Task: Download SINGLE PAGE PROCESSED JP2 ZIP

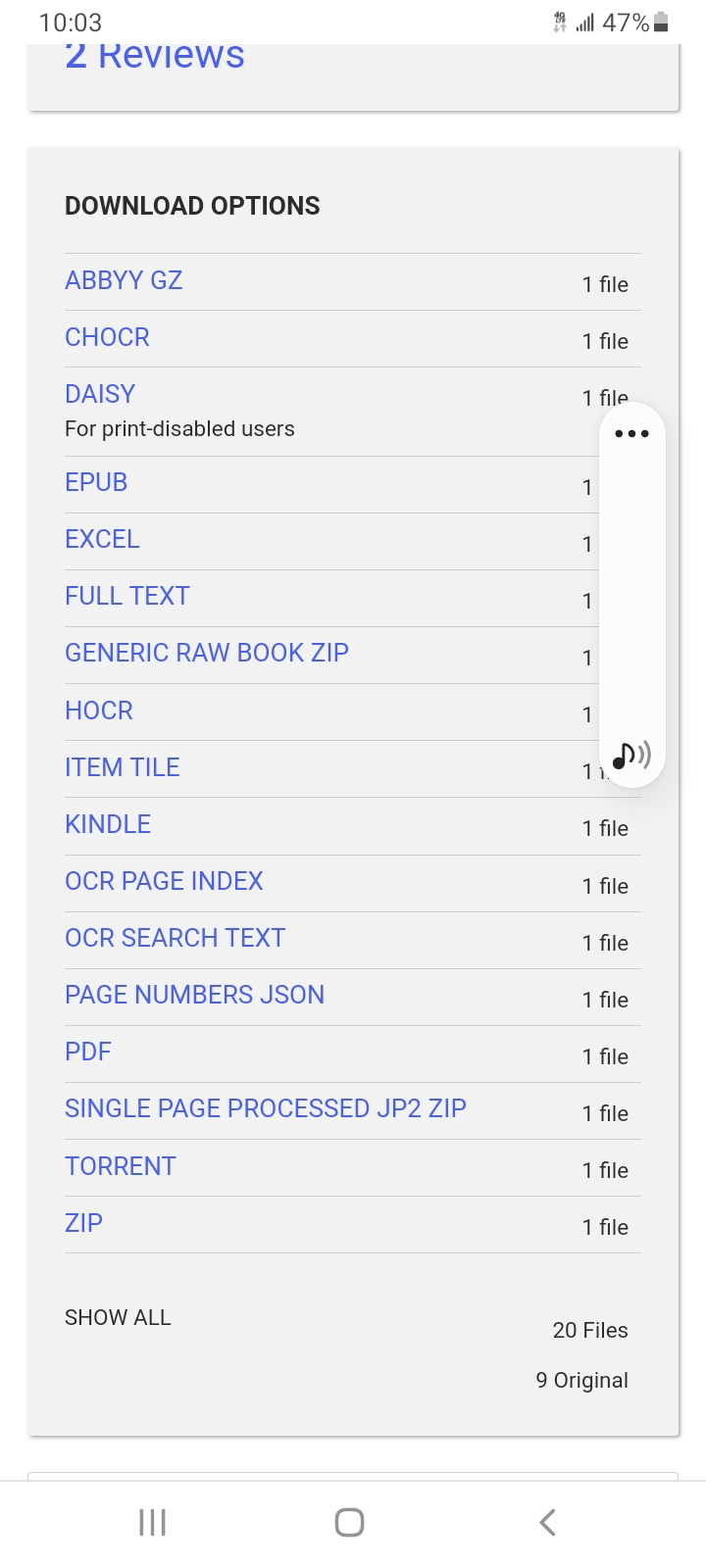Action: (x=266, y=1108)
